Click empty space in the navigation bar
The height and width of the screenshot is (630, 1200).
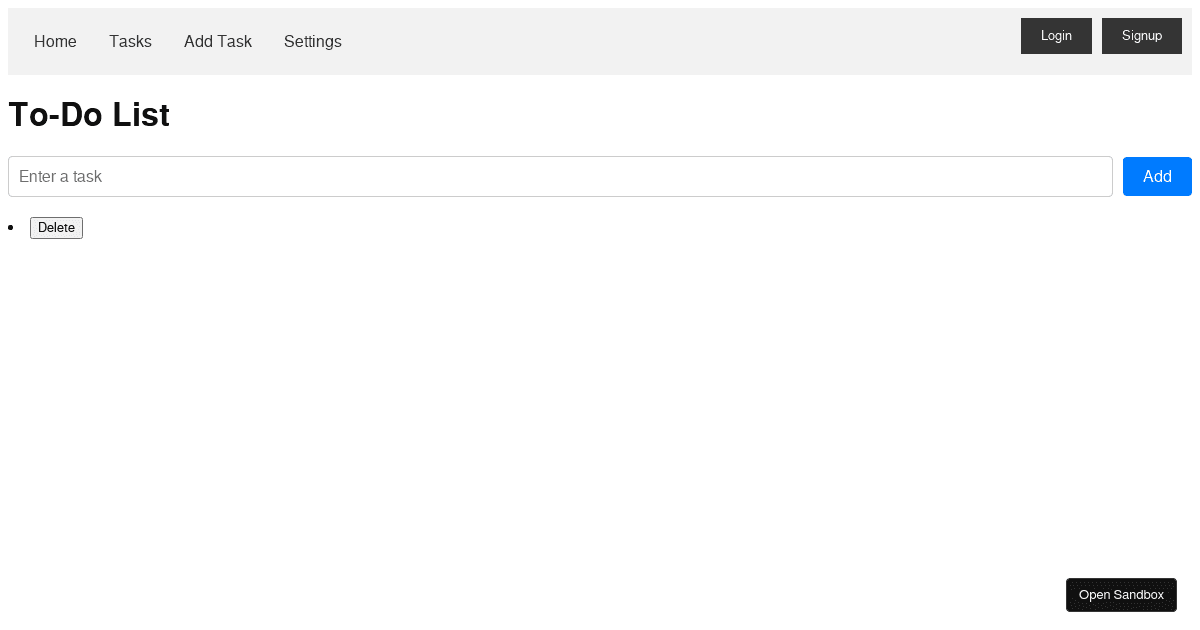point(680,41)
